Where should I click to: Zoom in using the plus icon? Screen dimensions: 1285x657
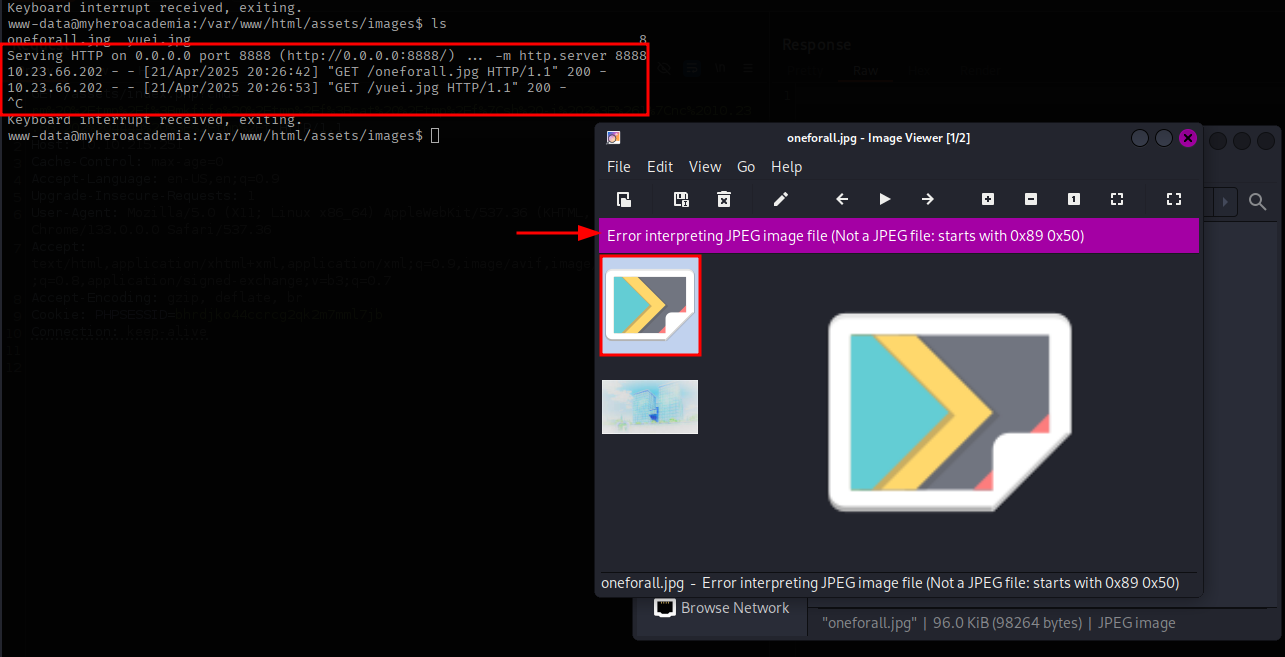988,199
